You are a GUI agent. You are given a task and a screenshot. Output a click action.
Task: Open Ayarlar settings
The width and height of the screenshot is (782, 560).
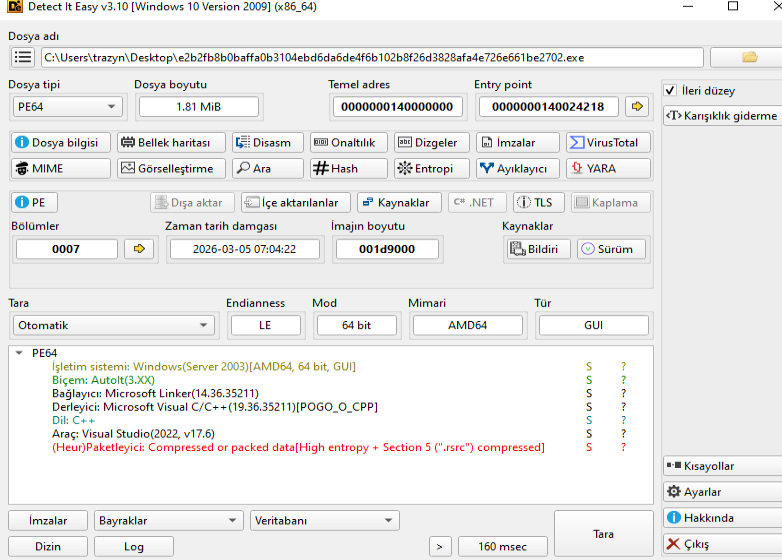click(720, 492)
